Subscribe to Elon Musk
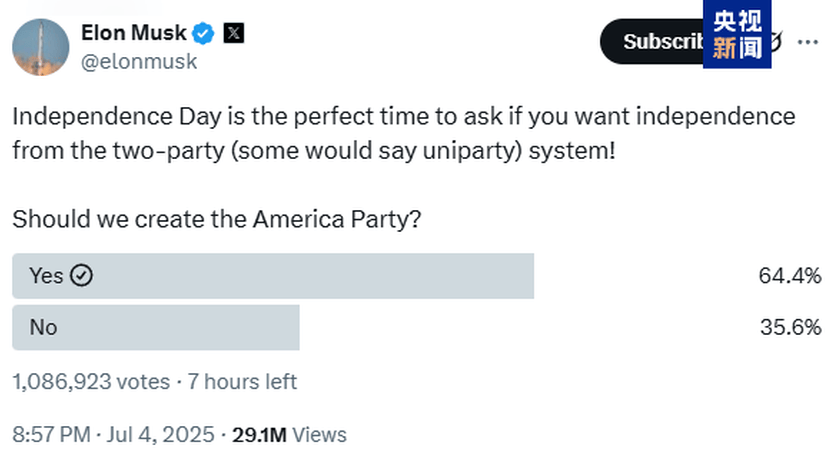 pos(652,41)
